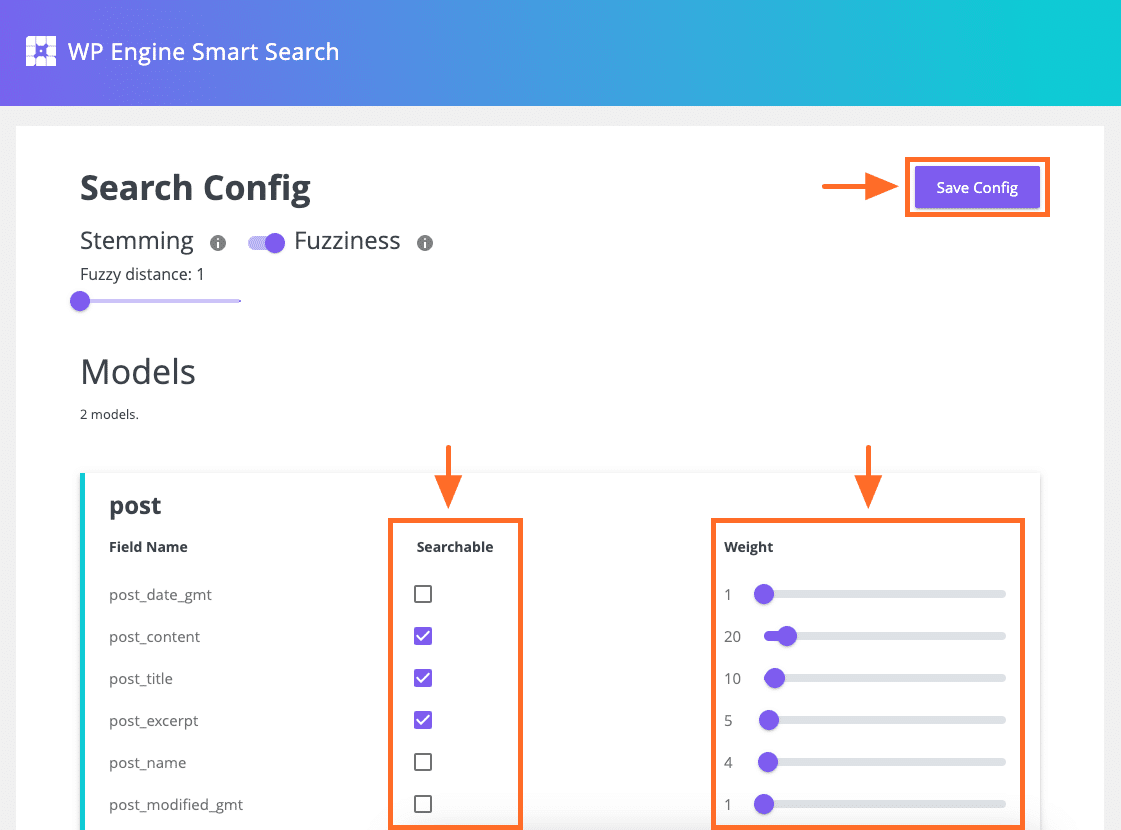Open the Stemming info tooltip icon
Screen dimensions: 1121x830
coord(217,241)
